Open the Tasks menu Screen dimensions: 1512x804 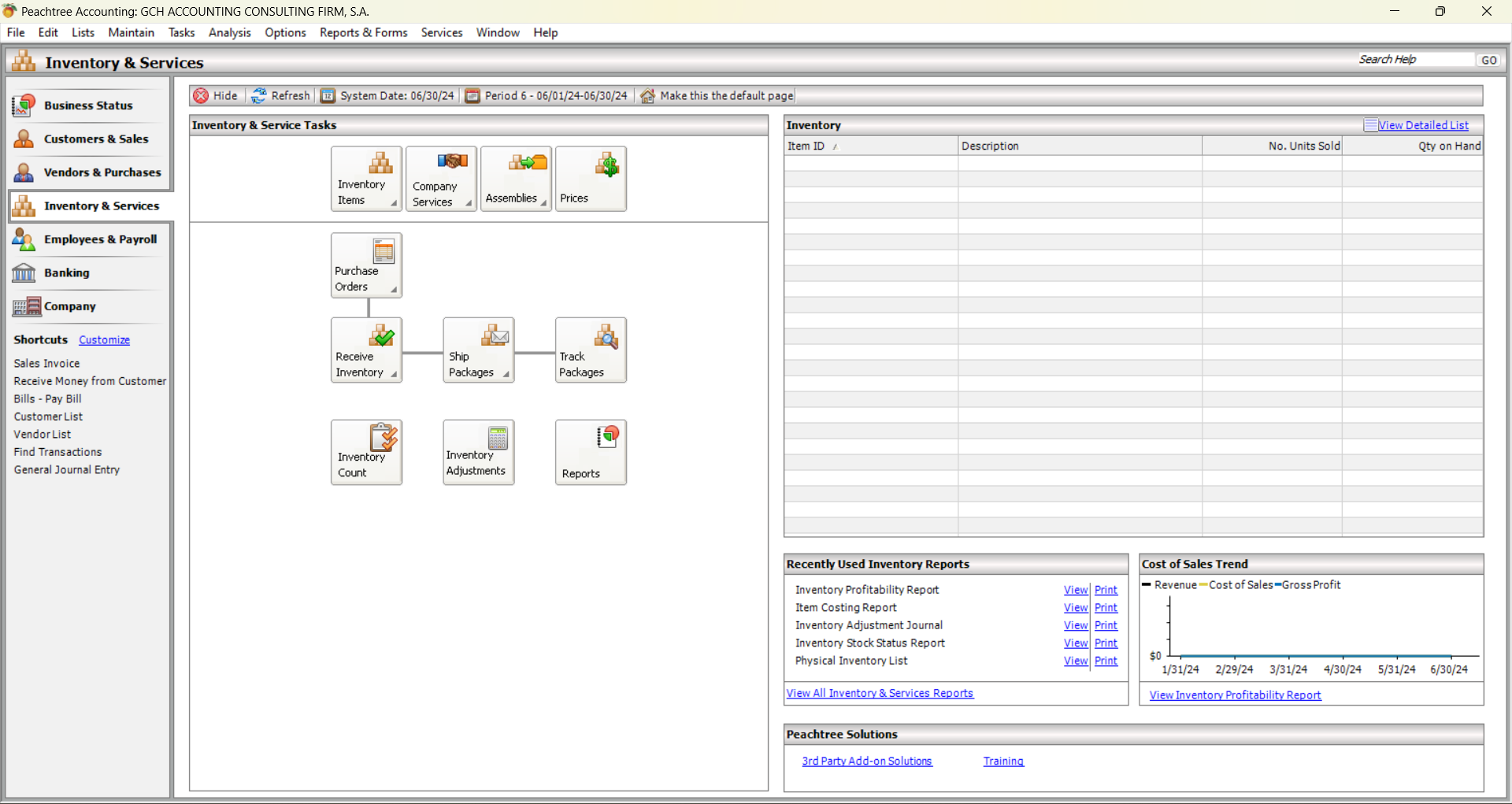click(181, 32)
